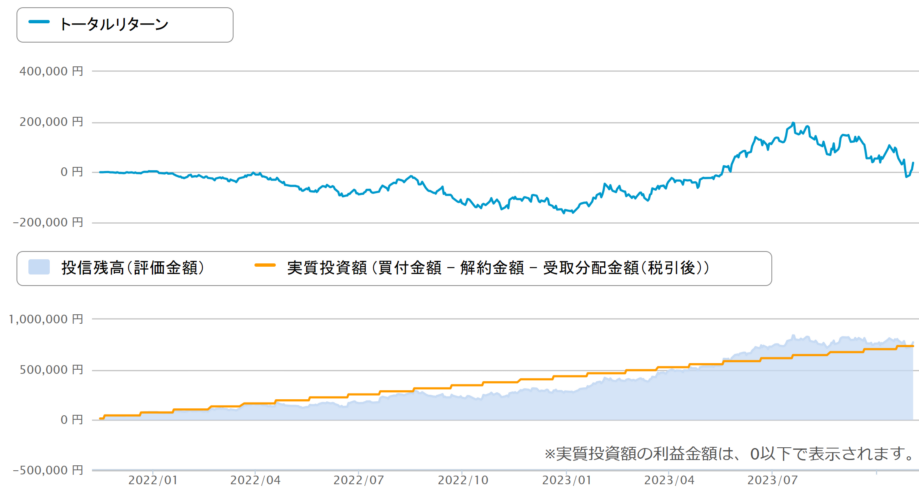Click the 200,000 円 y-axis label
This screenshot has width=919, height=489.
point(50,122)
